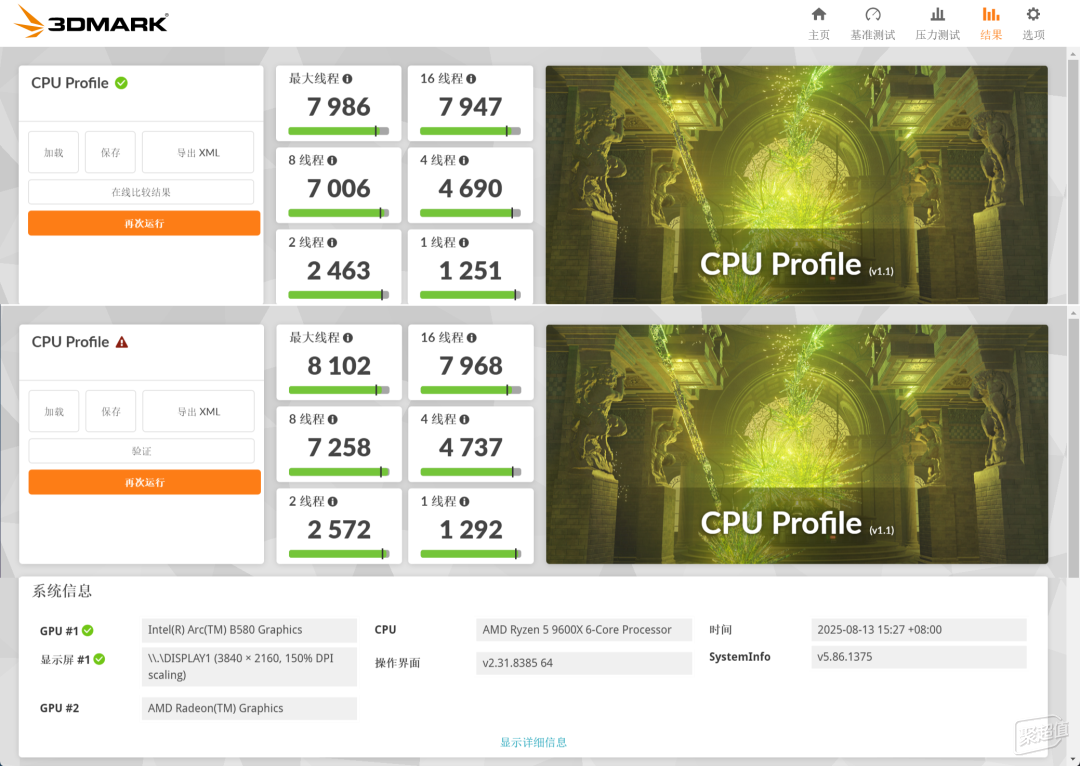The image size is (1080, 766).
Task: Click the bottom CPU Profile preview image
Action: (797, 444)
